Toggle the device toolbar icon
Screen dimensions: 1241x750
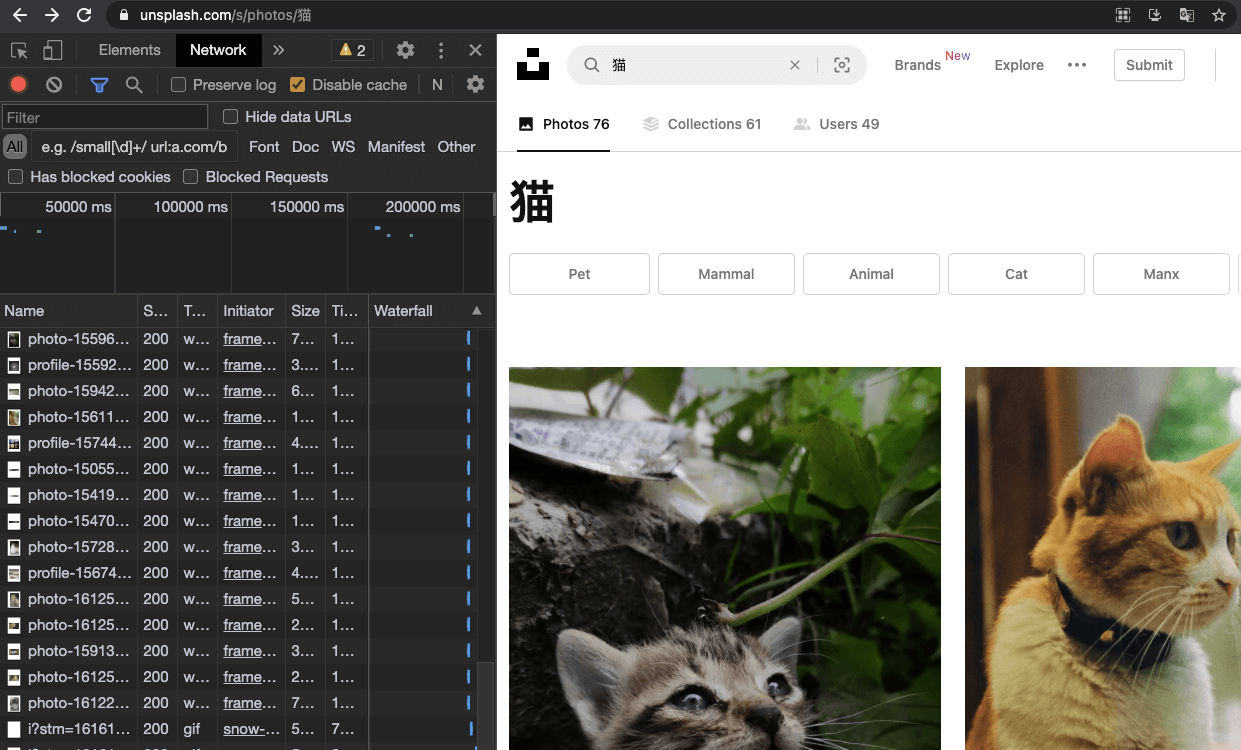tap(52, 50)
